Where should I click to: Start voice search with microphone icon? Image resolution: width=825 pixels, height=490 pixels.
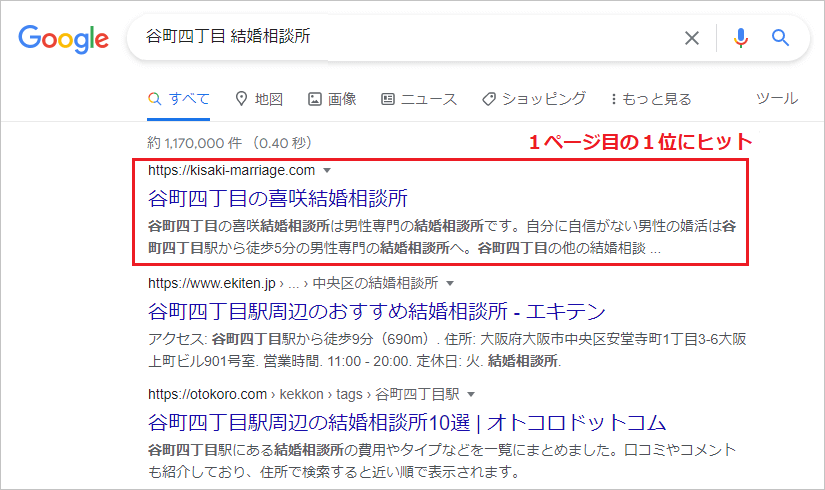[740, 38]
